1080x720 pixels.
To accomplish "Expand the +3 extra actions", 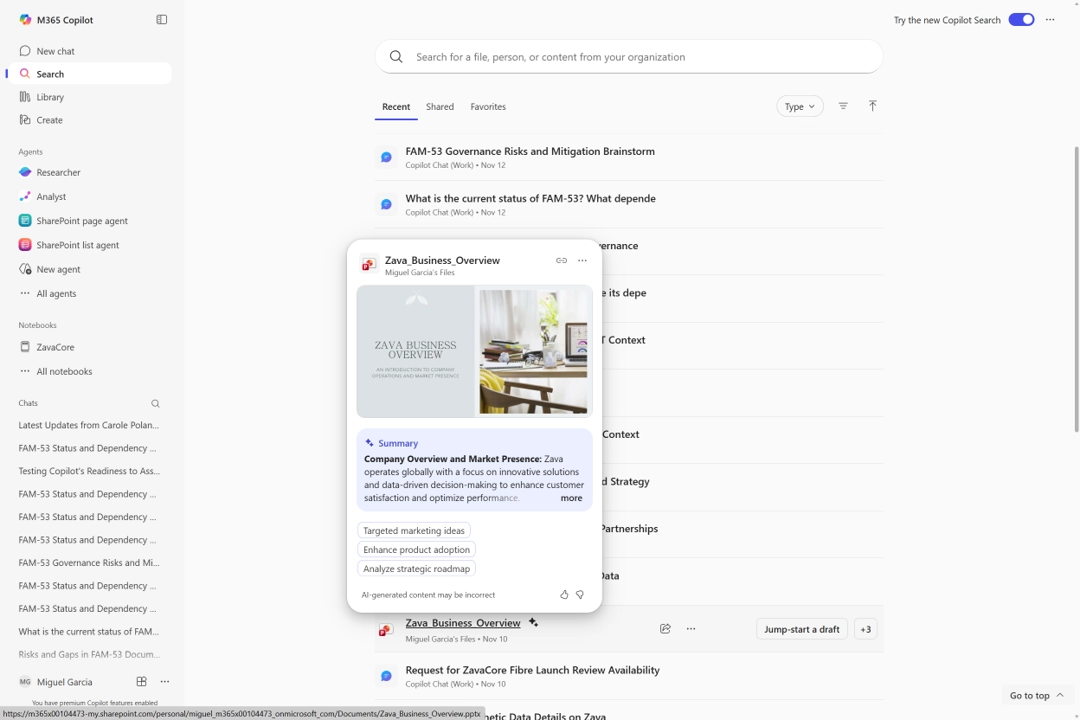I will tap(865, 629).
